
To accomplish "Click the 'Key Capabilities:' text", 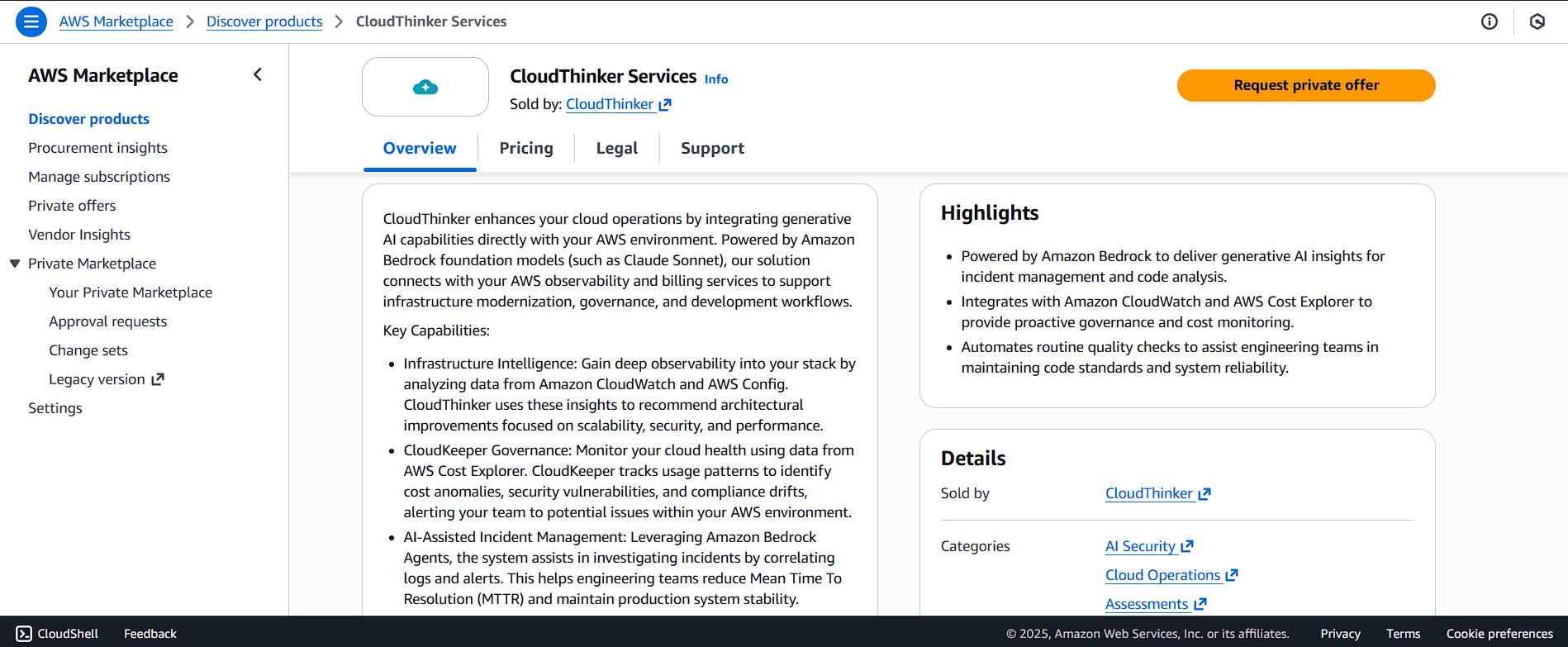I will (436, 331).
